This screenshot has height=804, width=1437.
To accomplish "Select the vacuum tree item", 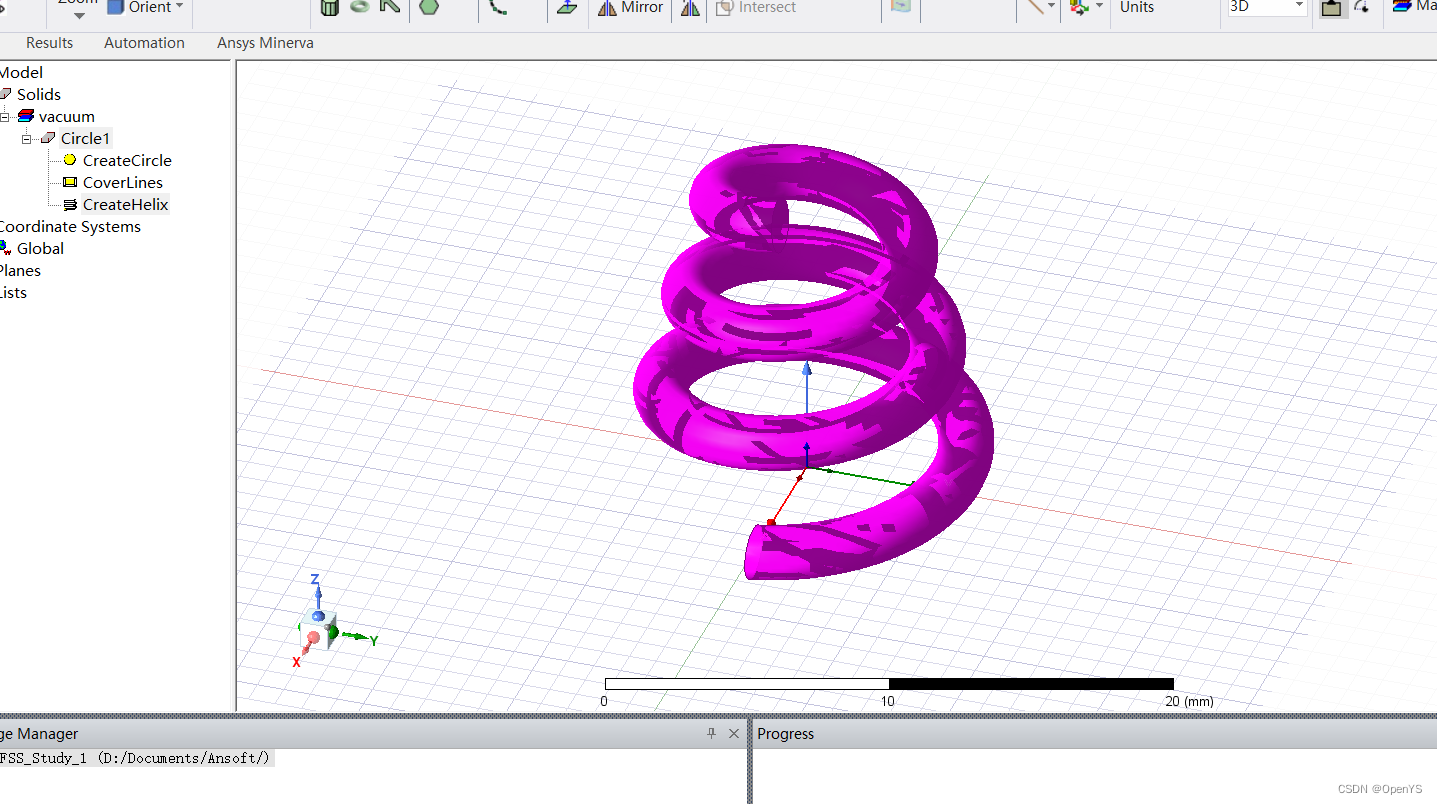I will 67,116.
